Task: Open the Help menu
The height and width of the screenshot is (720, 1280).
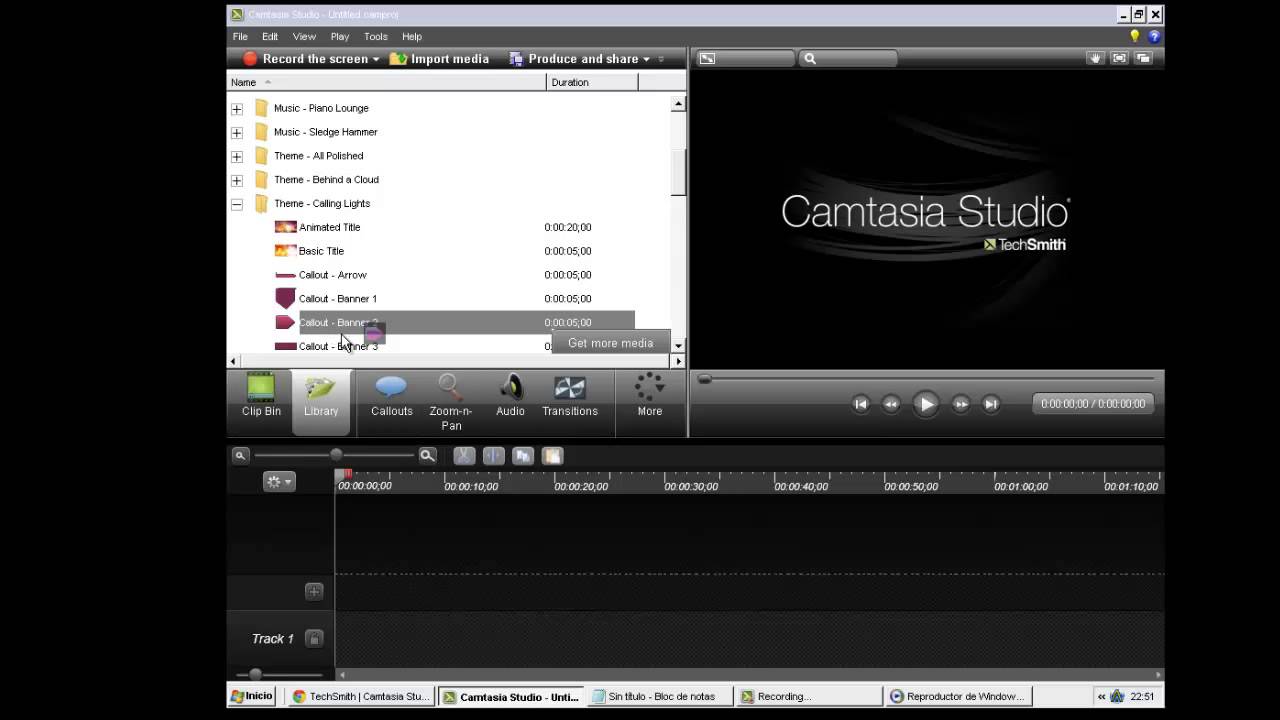Action: coord(412,36)
